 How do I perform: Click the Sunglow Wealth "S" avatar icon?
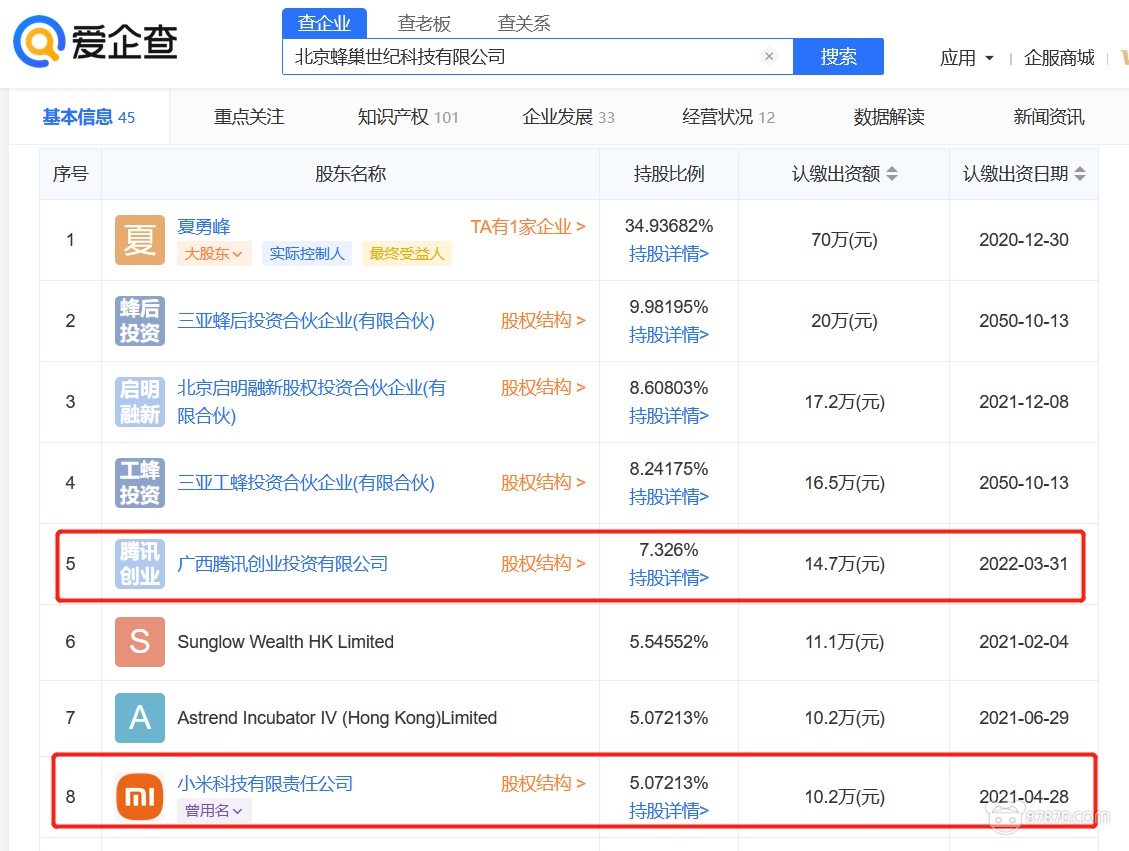[x=139, y=642]
